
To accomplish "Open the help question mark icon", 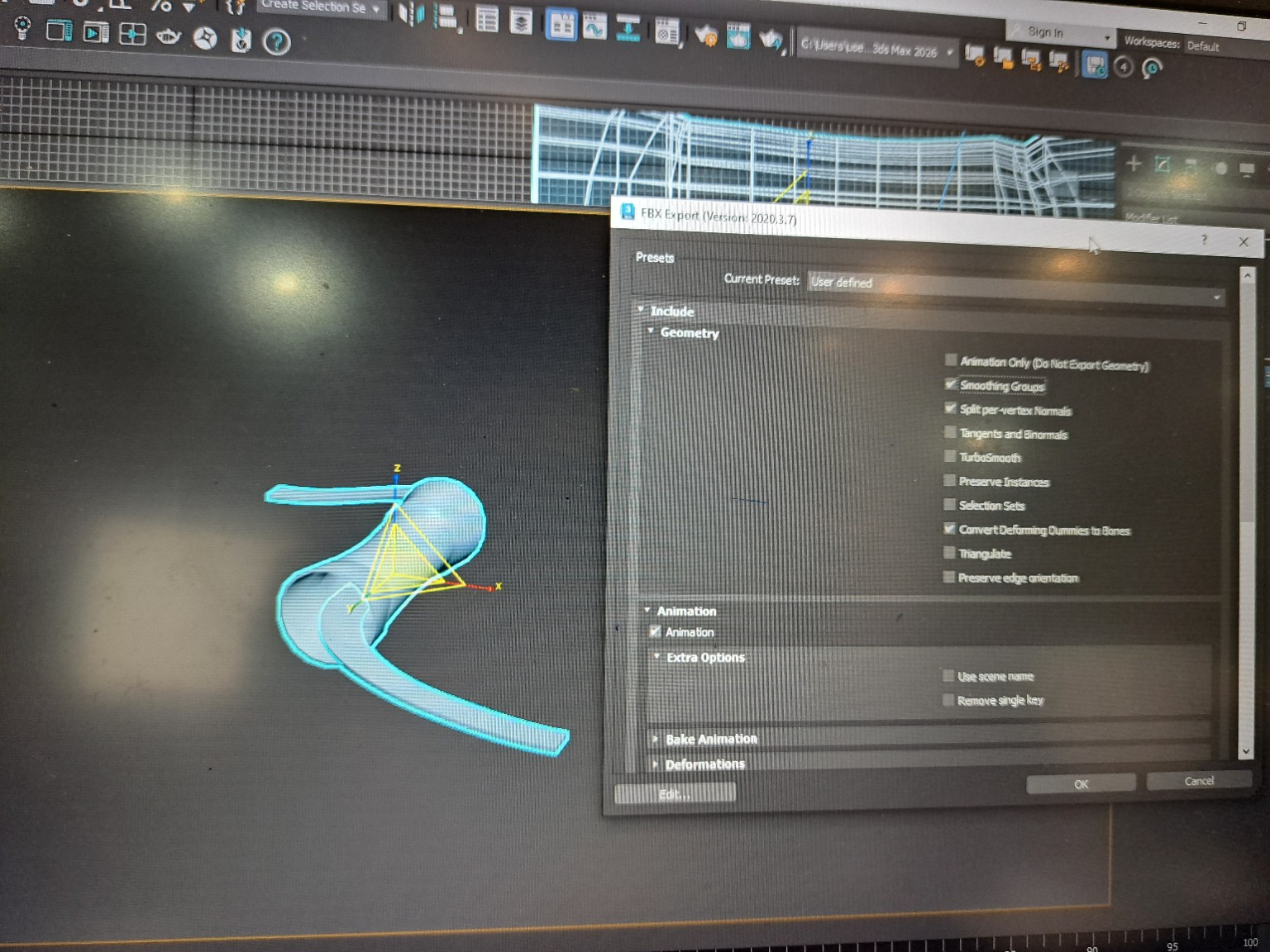I will point(277,41).
